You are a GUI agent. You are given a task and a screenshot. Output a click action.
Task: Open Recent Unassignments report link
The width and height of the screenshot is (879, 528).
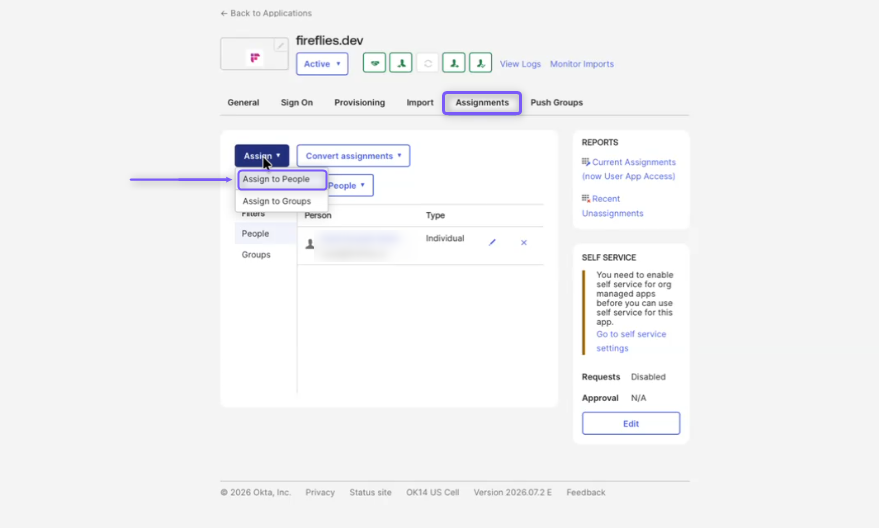tap(613, 206)
